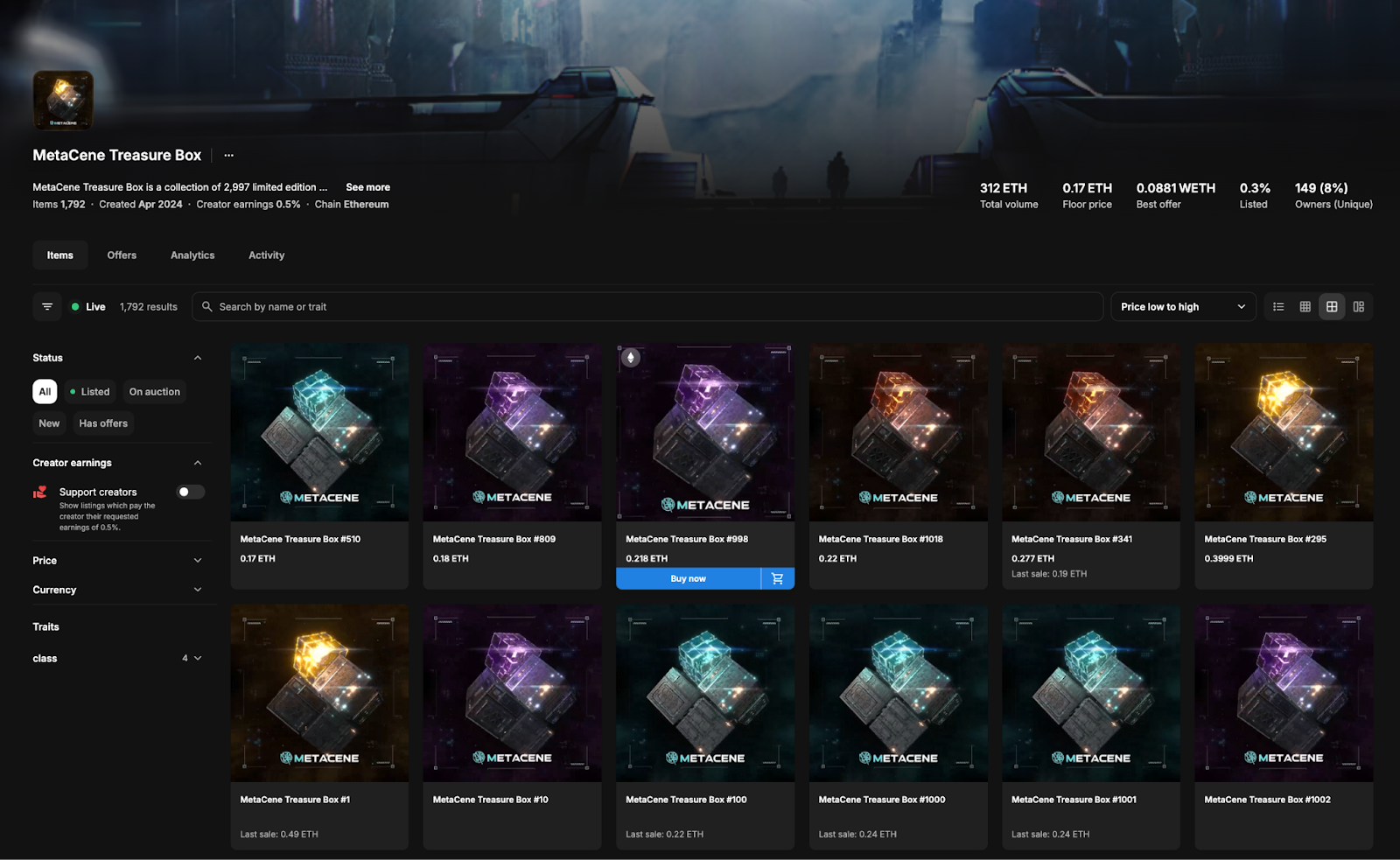Open MetaCene Treasure Box #809 title
1400x860 pixels.
pos(494,539)
